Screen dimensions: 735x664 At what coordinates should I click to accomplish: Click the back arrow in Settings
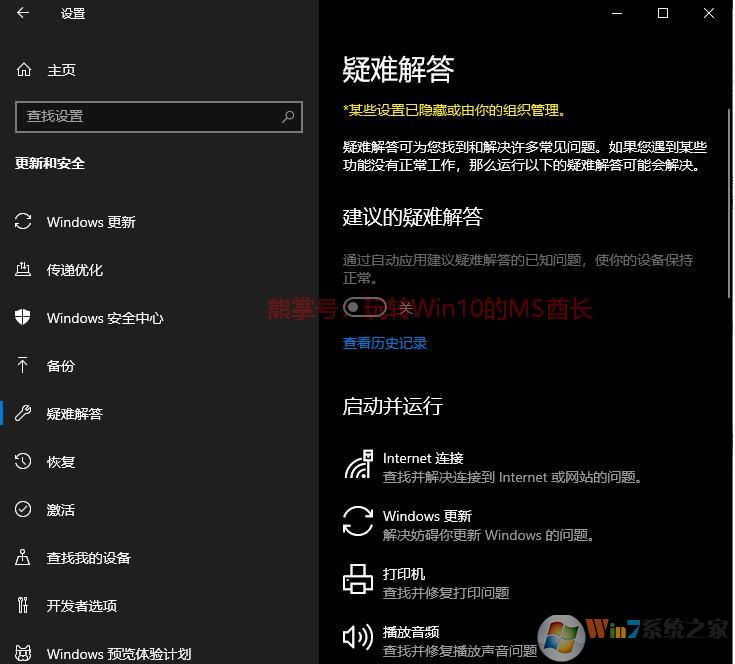22,13
